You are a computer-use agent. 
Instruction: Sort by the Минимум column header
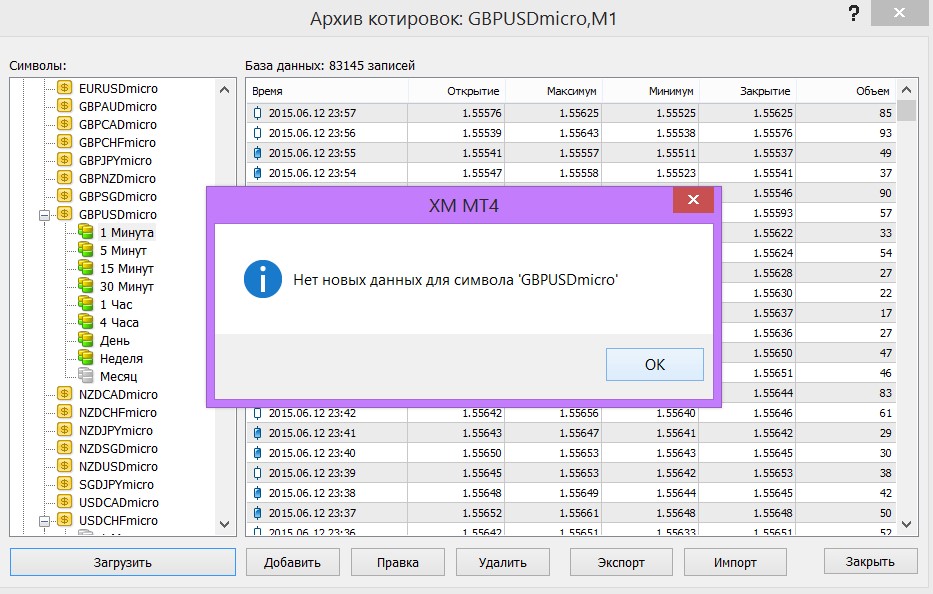(651, 91)
